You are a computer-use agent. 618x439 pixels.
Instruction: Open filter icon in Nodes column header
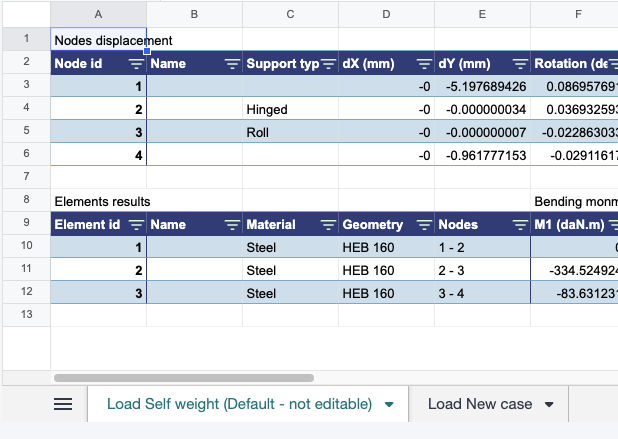519,225
